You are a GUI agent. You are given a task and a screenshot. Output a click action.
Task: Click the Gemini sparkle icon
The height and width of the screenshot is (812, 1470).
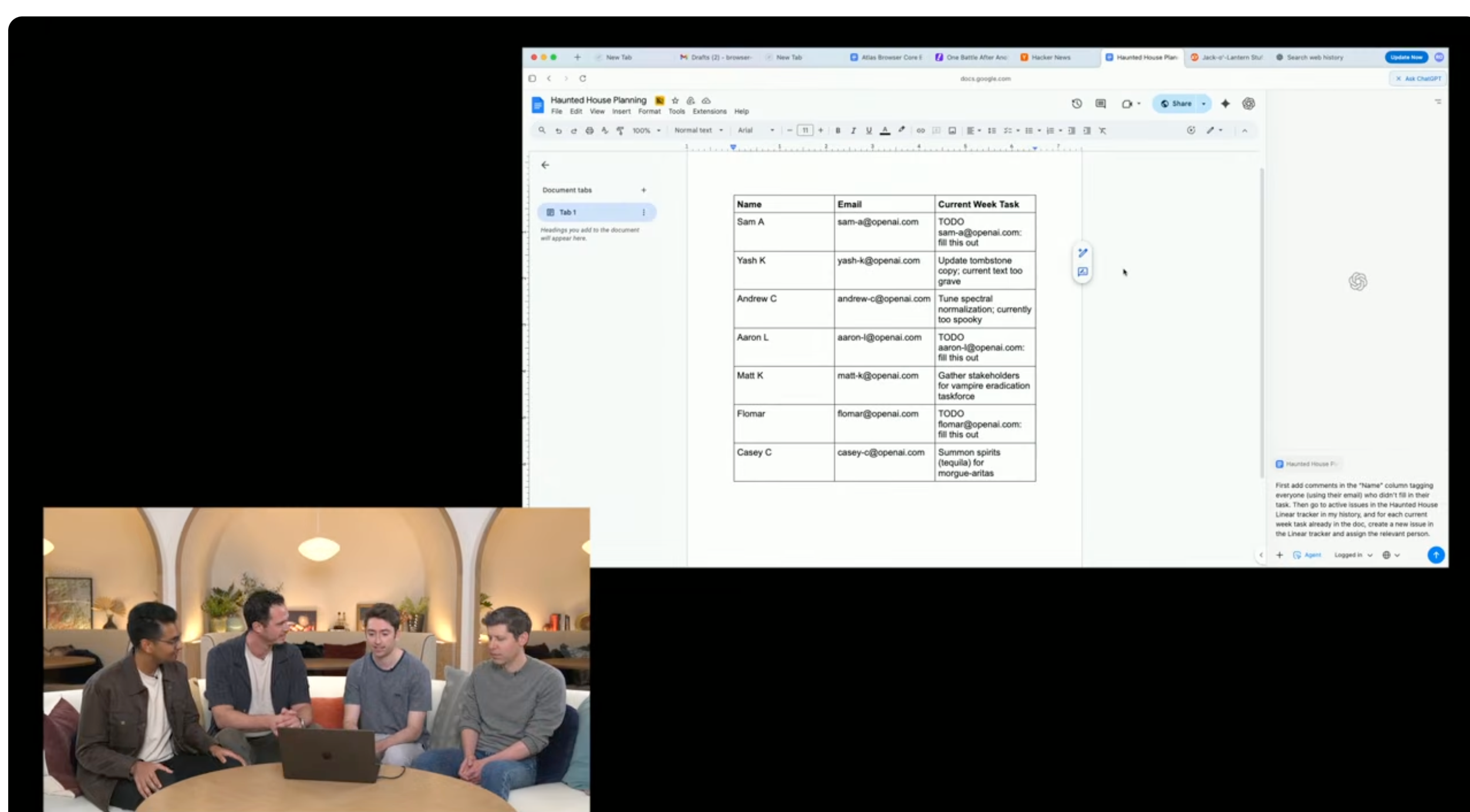point(1225,104)
